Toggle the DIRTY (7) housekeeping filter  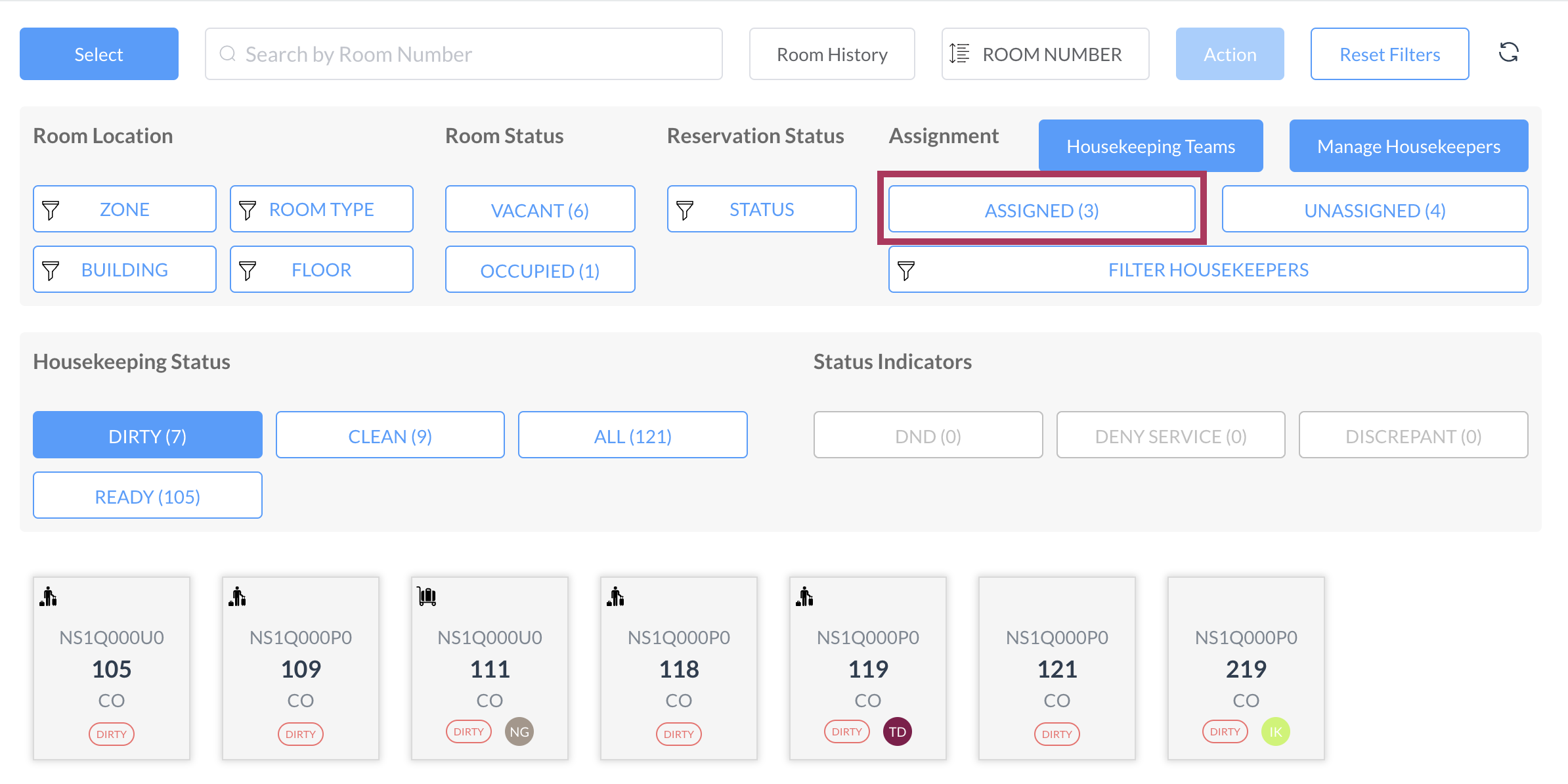tap(148, 435)
